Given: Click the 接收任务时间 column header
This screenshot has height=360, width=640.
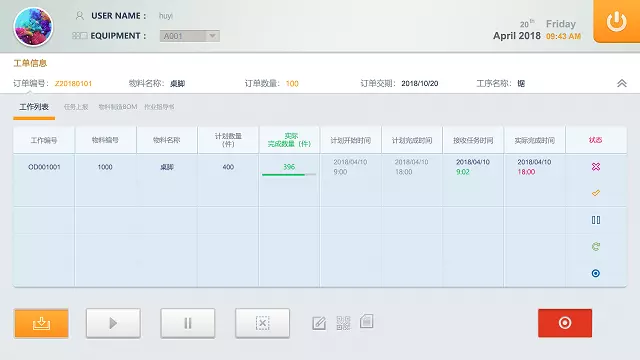Looking at the screenshot, I should 473,140.
